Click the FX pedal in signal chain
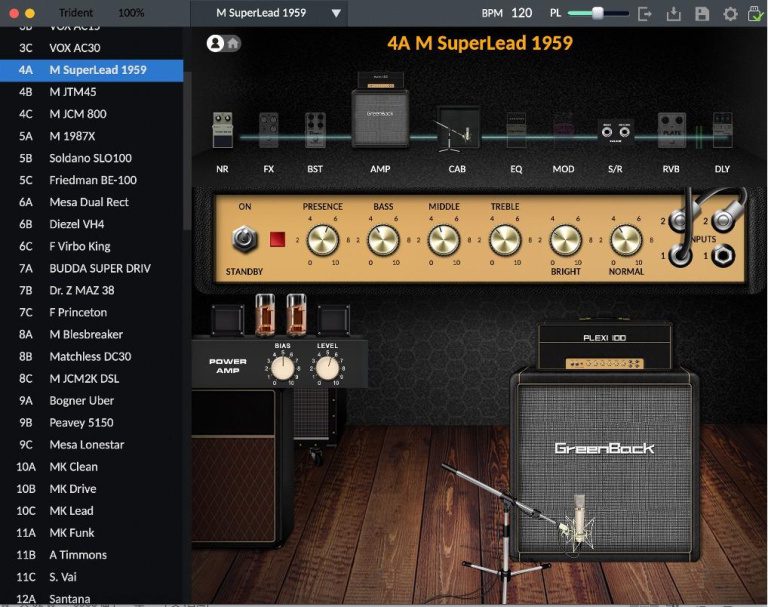The width and height of the screenshot is (768, 607). click(x=268, y=132)
